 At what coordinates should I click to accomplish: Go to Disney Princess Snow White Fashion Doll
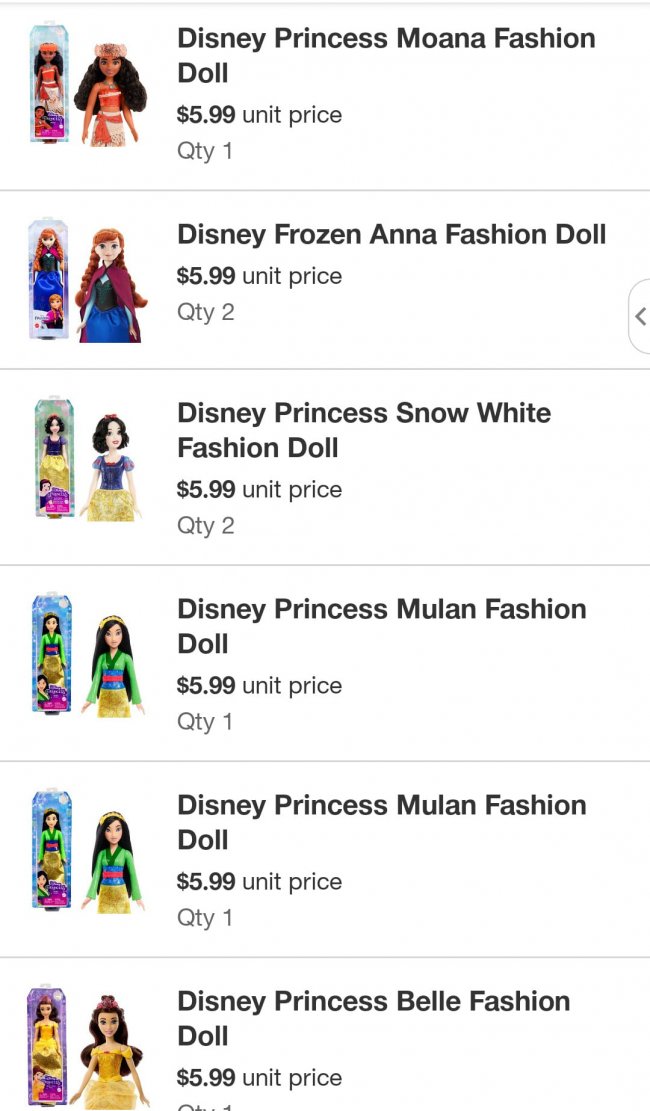363,430
